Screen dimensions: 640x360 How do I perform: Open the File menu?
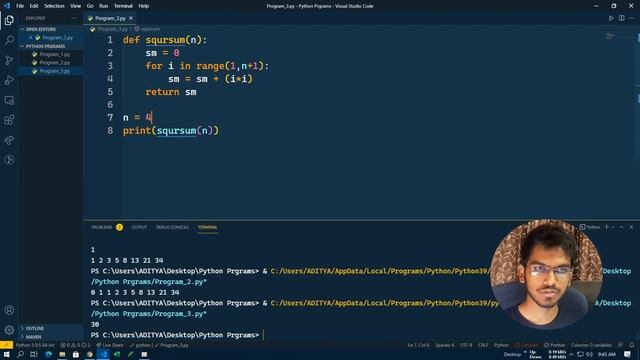coord(20,6)
